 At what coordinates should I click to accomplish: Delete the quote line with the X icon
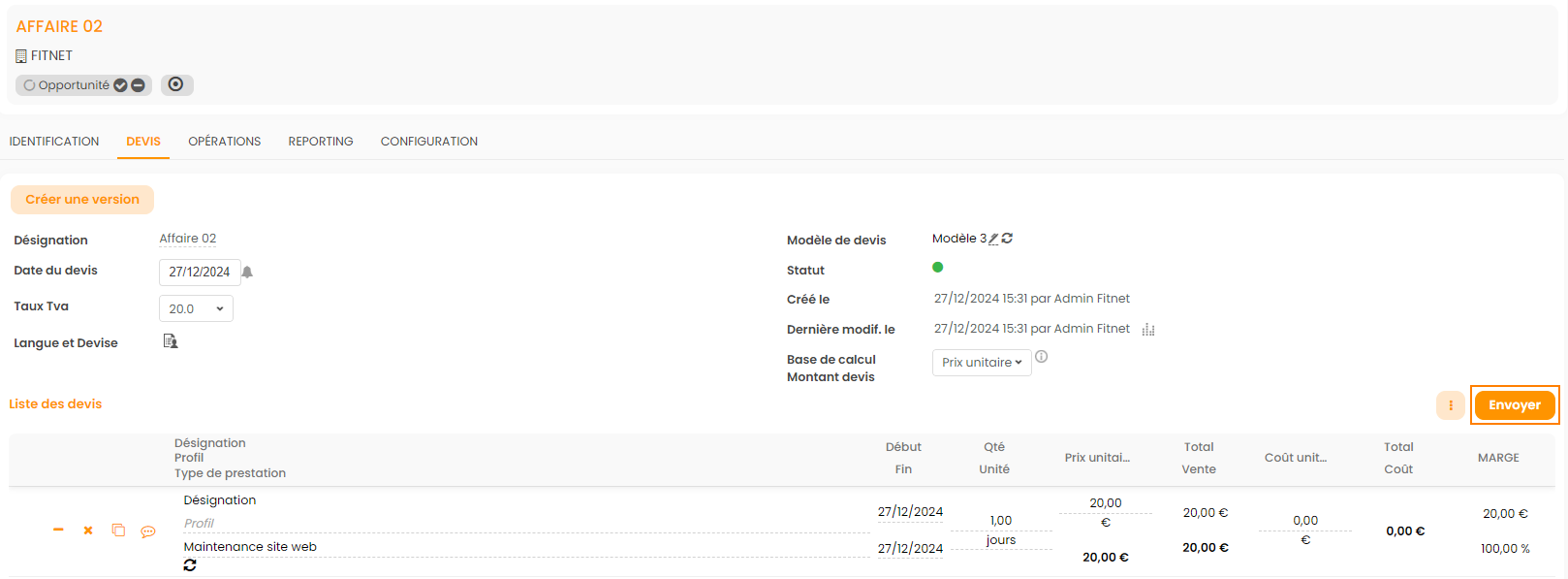(88, 531)
